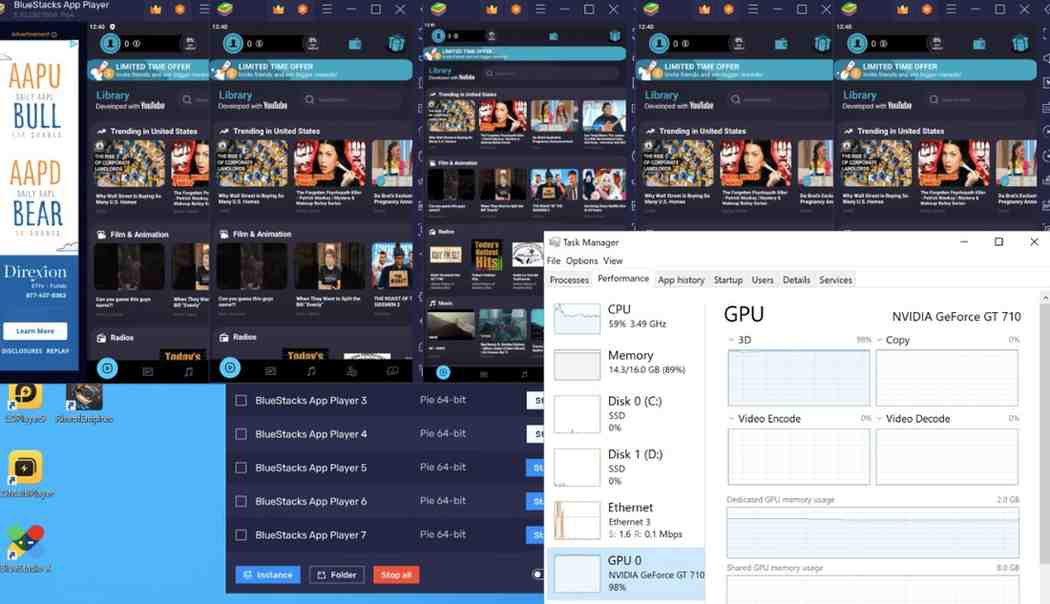Click orange coin icon in leftmost BlueStacks title bar
Viewport: 1050px width, 604px height.
[179, 9]
